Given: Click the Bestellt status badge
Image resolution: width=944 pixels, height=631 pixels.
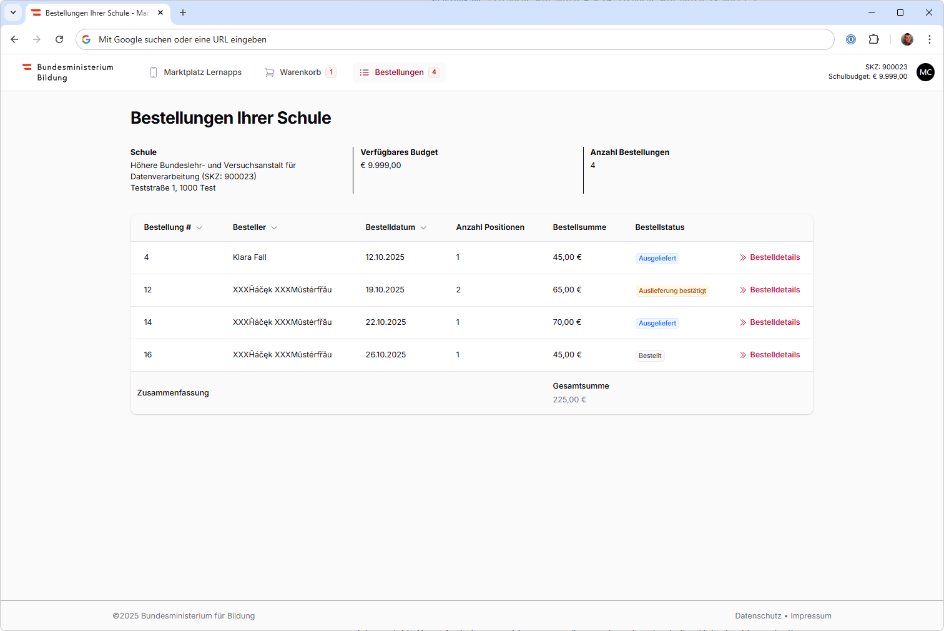Looking at the screenshot, I should point(650,356).
